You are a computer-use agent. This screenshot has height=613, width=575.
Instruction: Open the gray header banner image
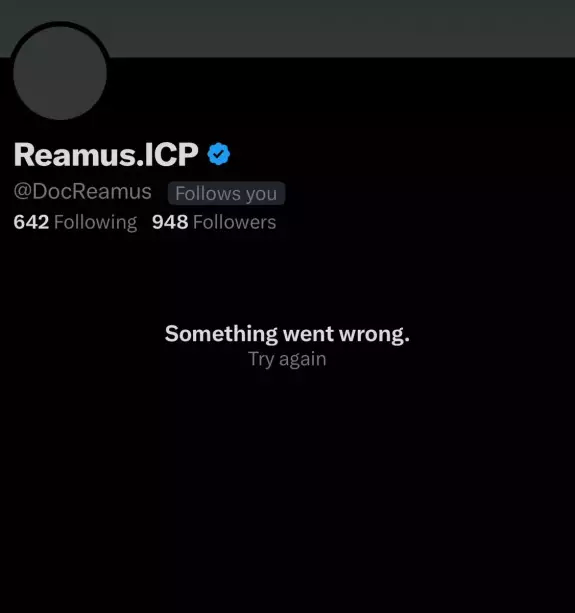coord(287,29)
